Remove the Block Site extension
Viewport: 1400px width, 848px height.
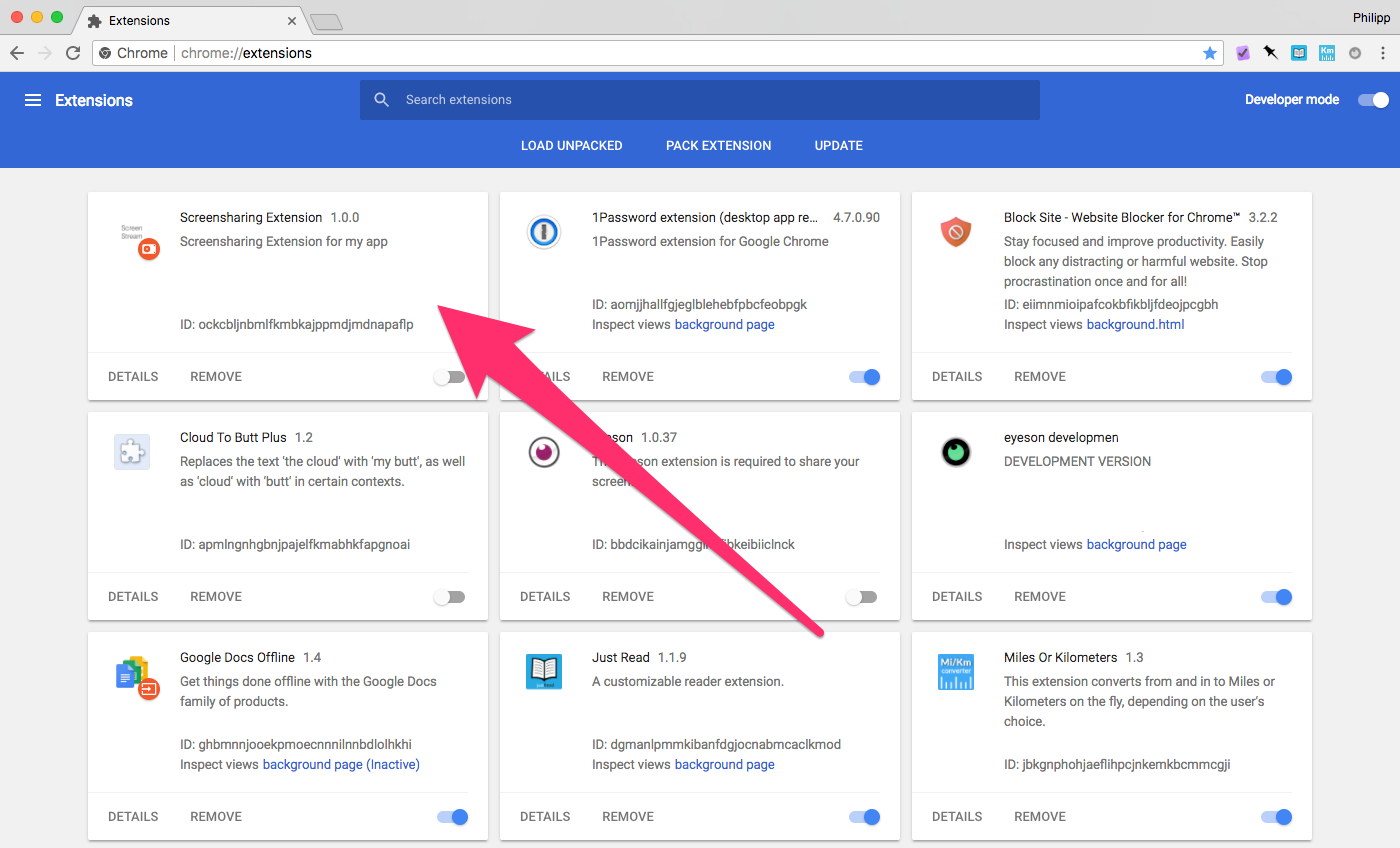1040,377
